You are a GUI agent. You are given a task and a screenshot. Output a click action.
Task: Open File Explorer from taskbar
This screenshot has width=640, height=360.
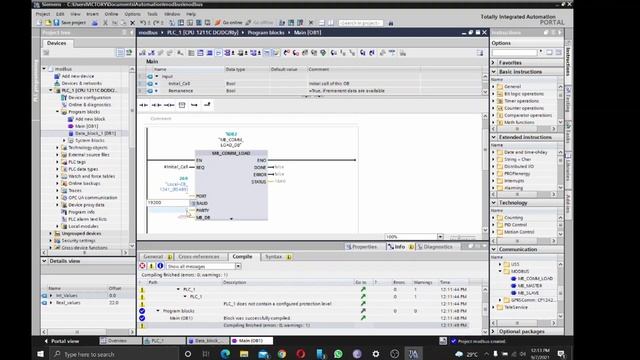coord(244,354)
